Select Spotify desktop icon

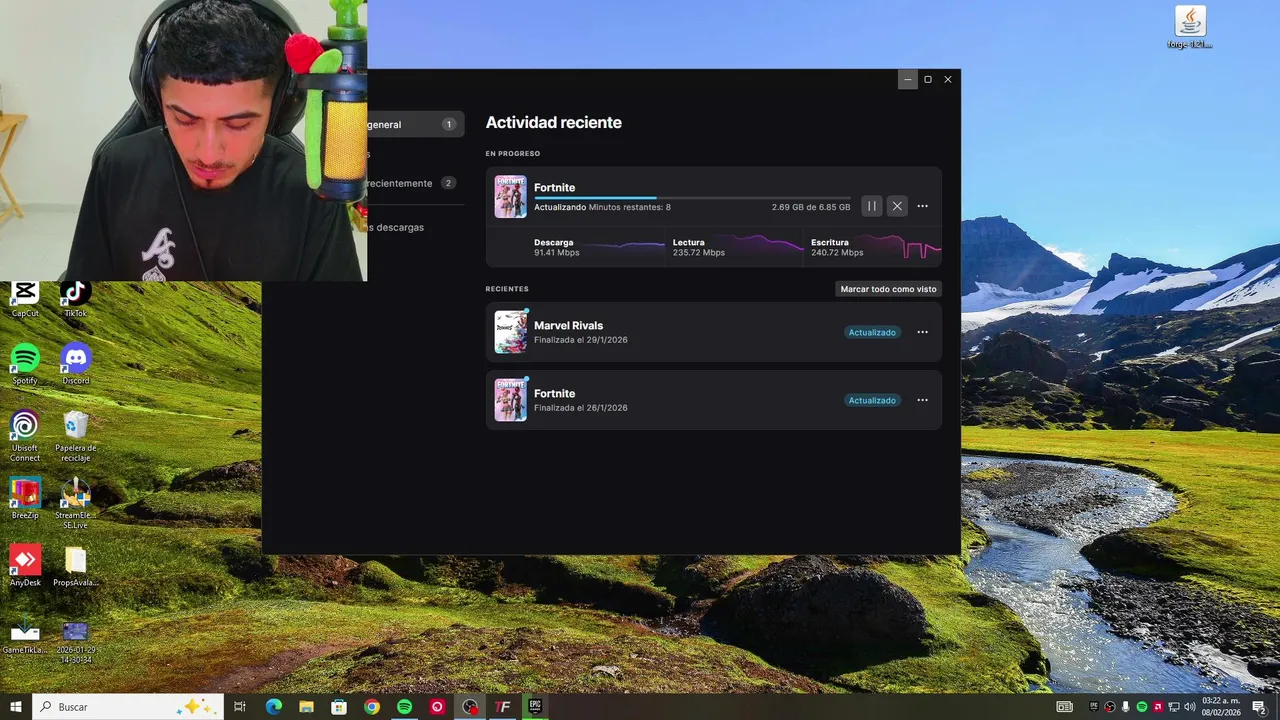(x=25, y=364)
